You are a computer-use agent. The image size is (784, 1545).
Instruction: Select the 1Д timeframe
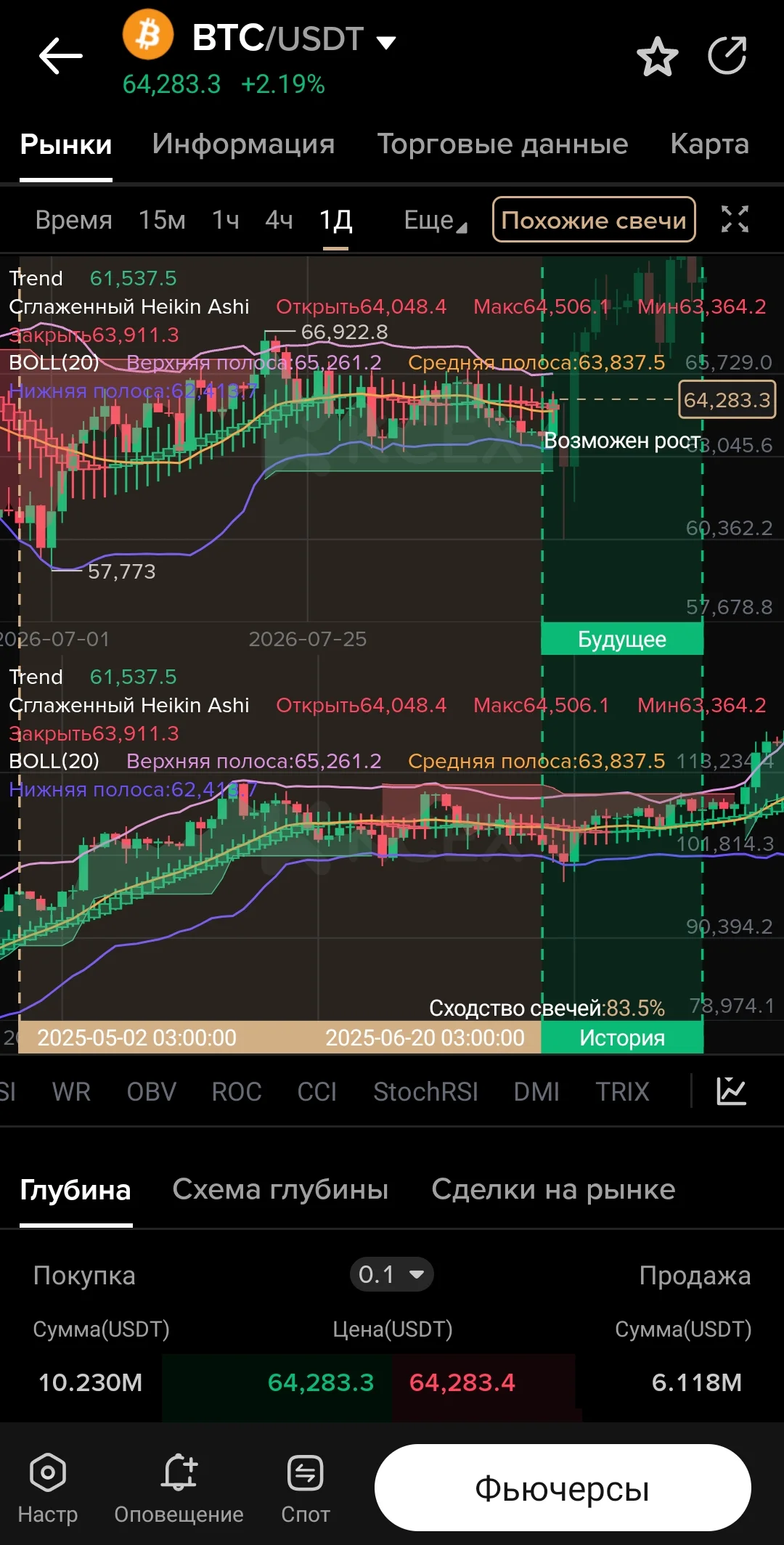click(335, 220)
